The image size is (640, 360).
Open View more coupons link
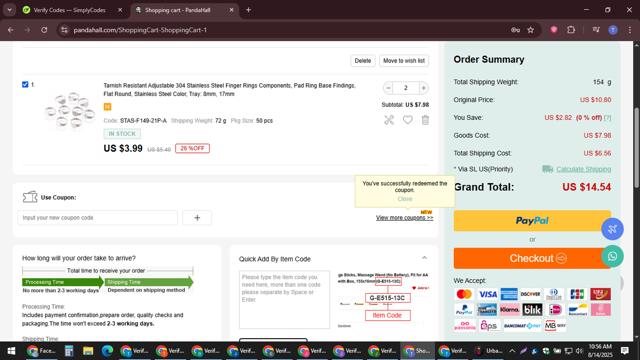click(x=404, y=218)
